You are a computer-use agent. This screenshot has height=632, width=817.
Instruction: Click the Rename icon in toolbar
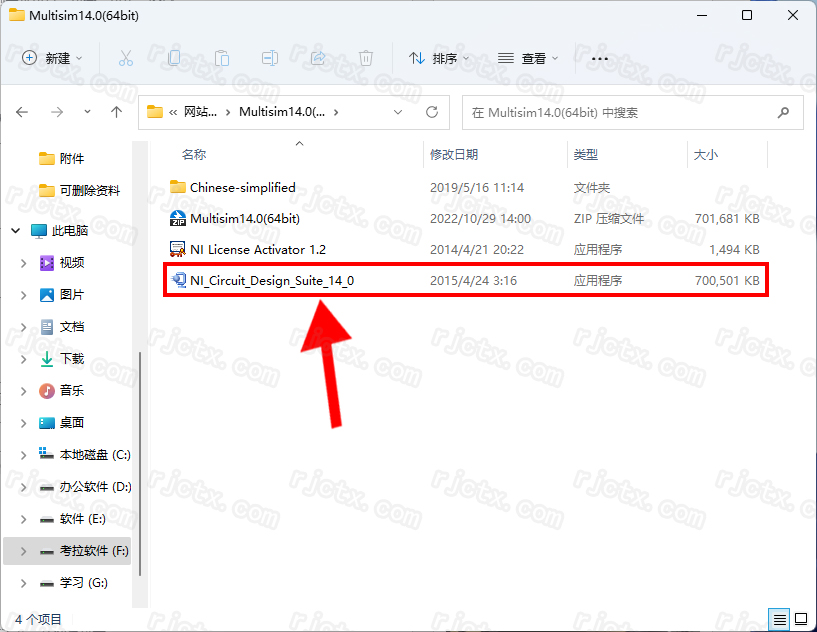270,59
